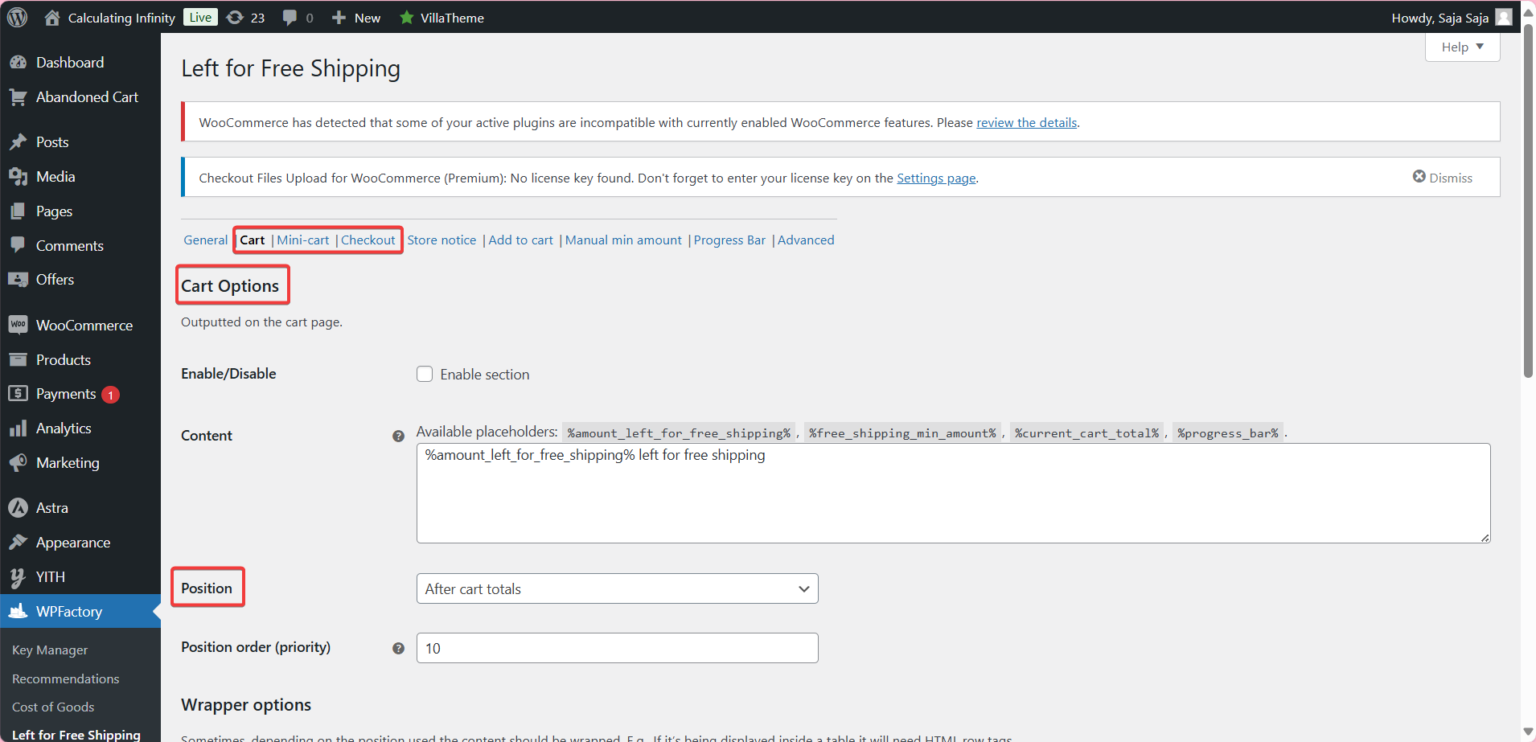Expand the Help dropdown

[1461, 46]
